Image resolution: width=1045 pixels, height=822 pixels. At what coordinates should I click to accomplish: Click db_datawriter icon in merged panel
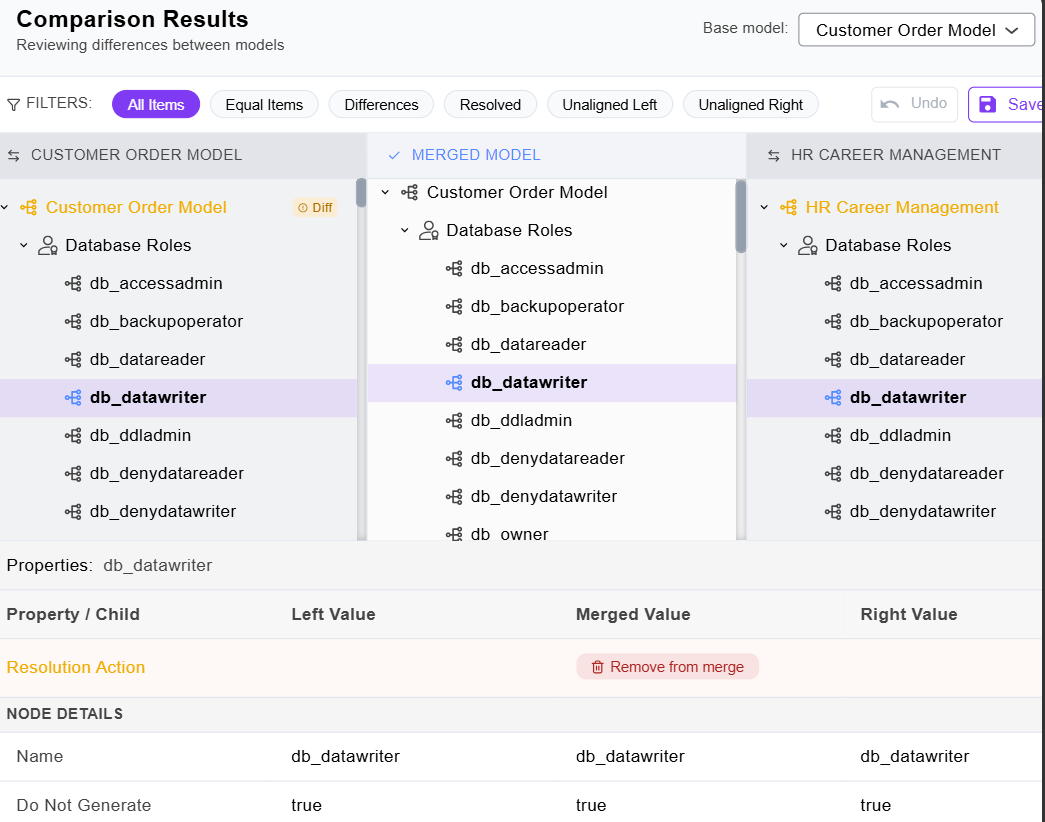(x=454, y=382)
